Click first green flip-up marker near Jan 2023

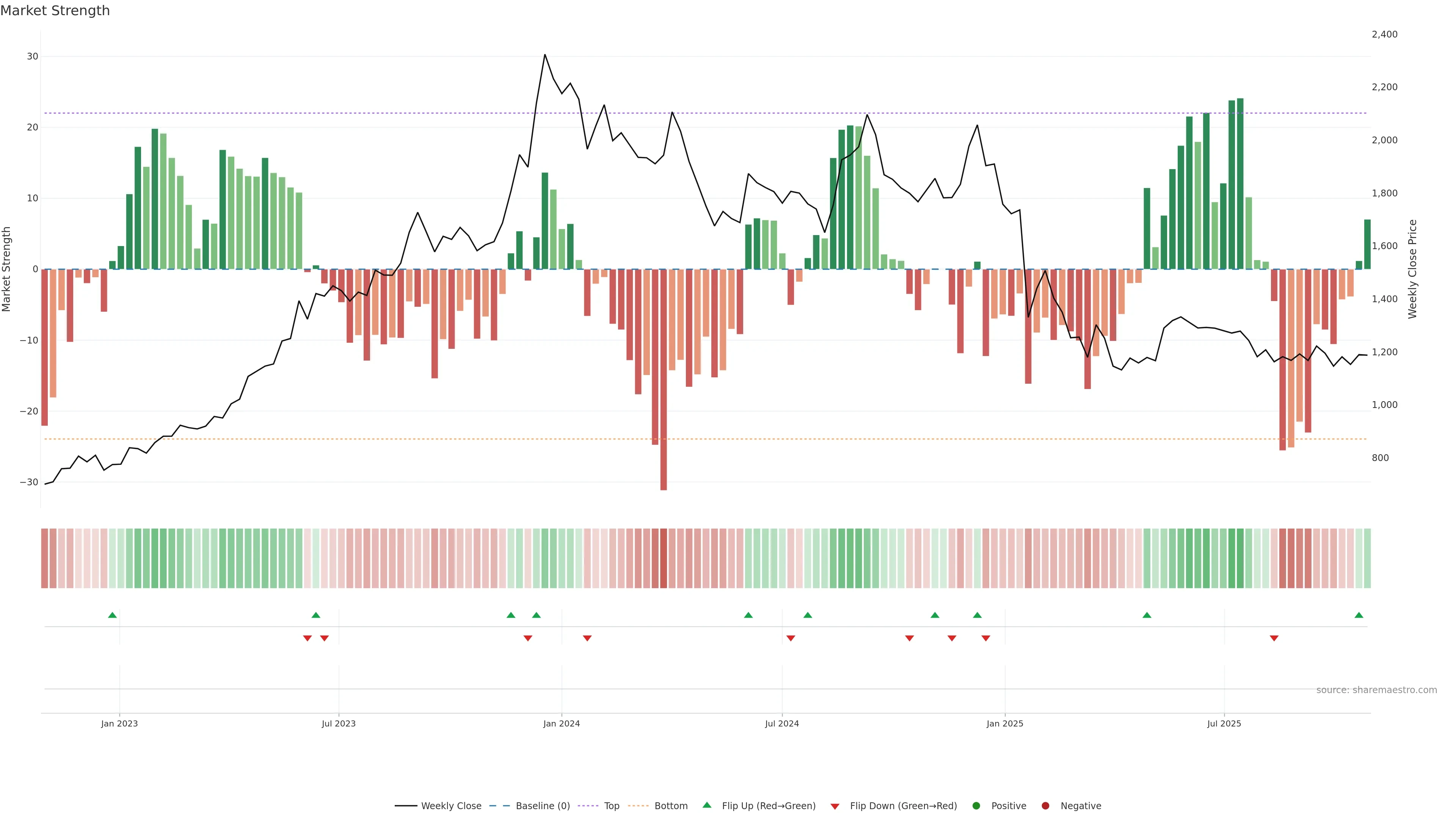(x=113, y=615)
